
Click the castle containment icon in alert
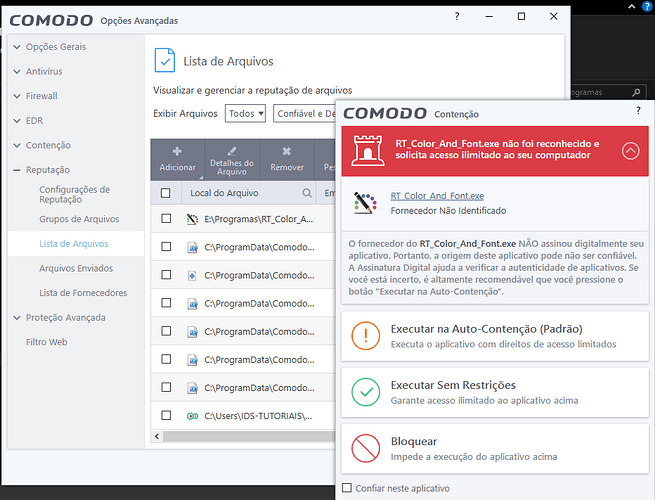(x=368, y=150)
